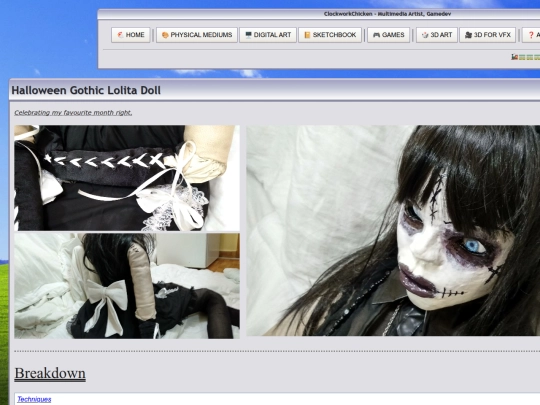Click the Breakdown heading
Image resolution: width=540 pixels, height=405 pixels.
pyautogui.click(x=50, y=374)
